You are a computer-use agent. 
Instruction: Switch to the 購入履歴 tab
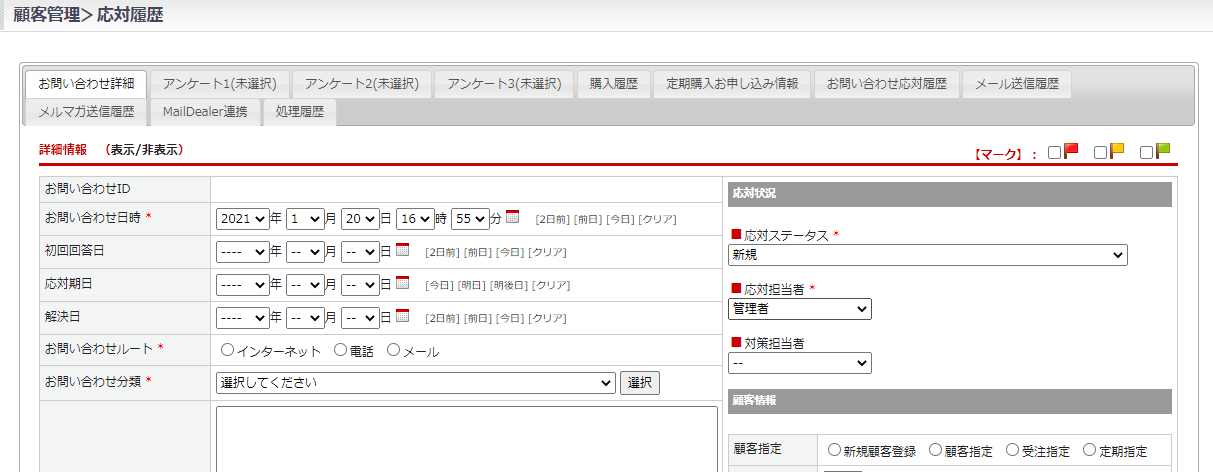pos(614,84)
